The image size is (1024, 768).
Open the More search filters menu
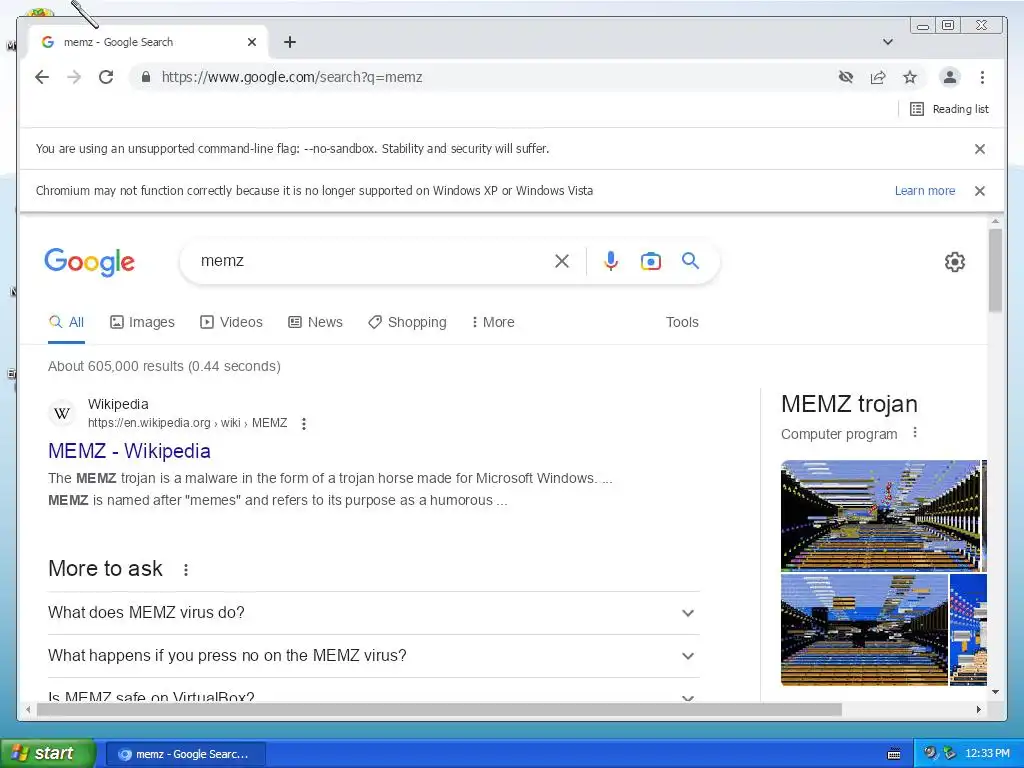click(492, 322)
